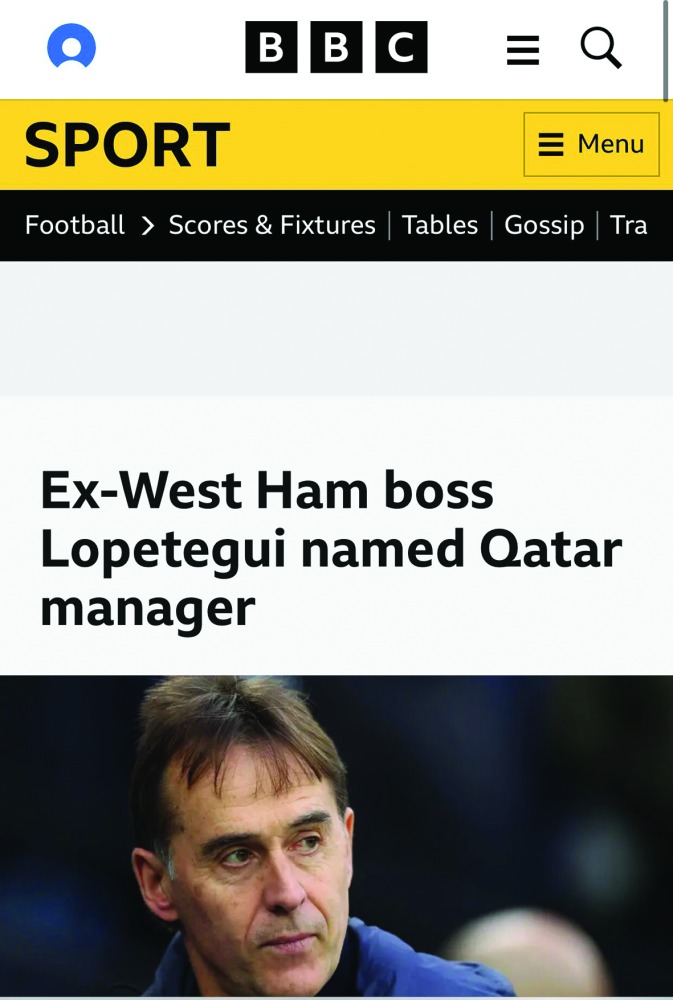Open the account profile icon
The height and width of the screenshot is (1000, 673).
[71, 47]
